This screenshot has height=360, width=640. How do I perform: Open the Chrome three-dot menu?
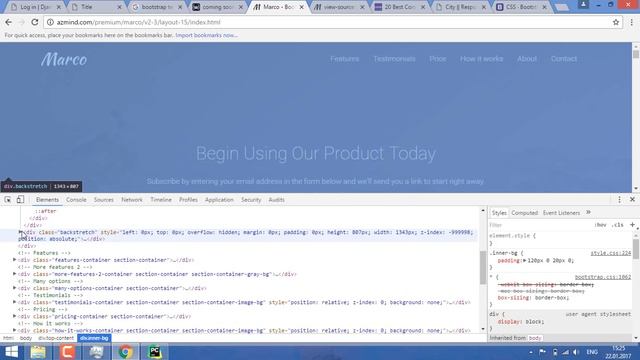pyautogui.click(x=631, y=22)
